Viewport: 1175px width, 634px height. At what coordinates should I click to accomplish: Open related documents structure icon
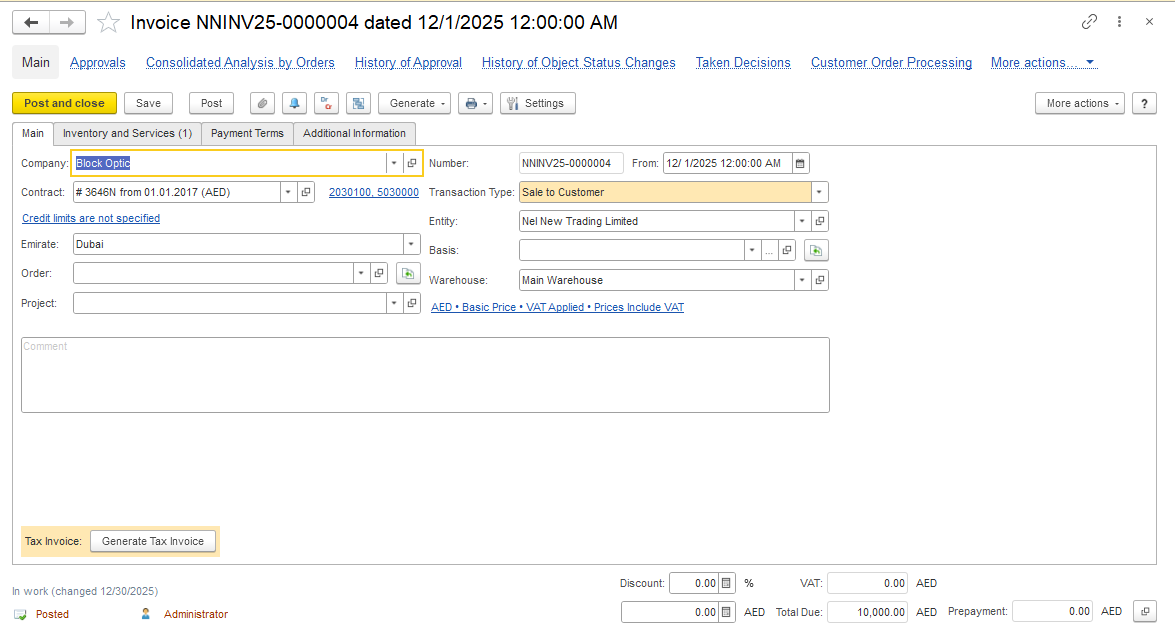(x=359, y=103)
